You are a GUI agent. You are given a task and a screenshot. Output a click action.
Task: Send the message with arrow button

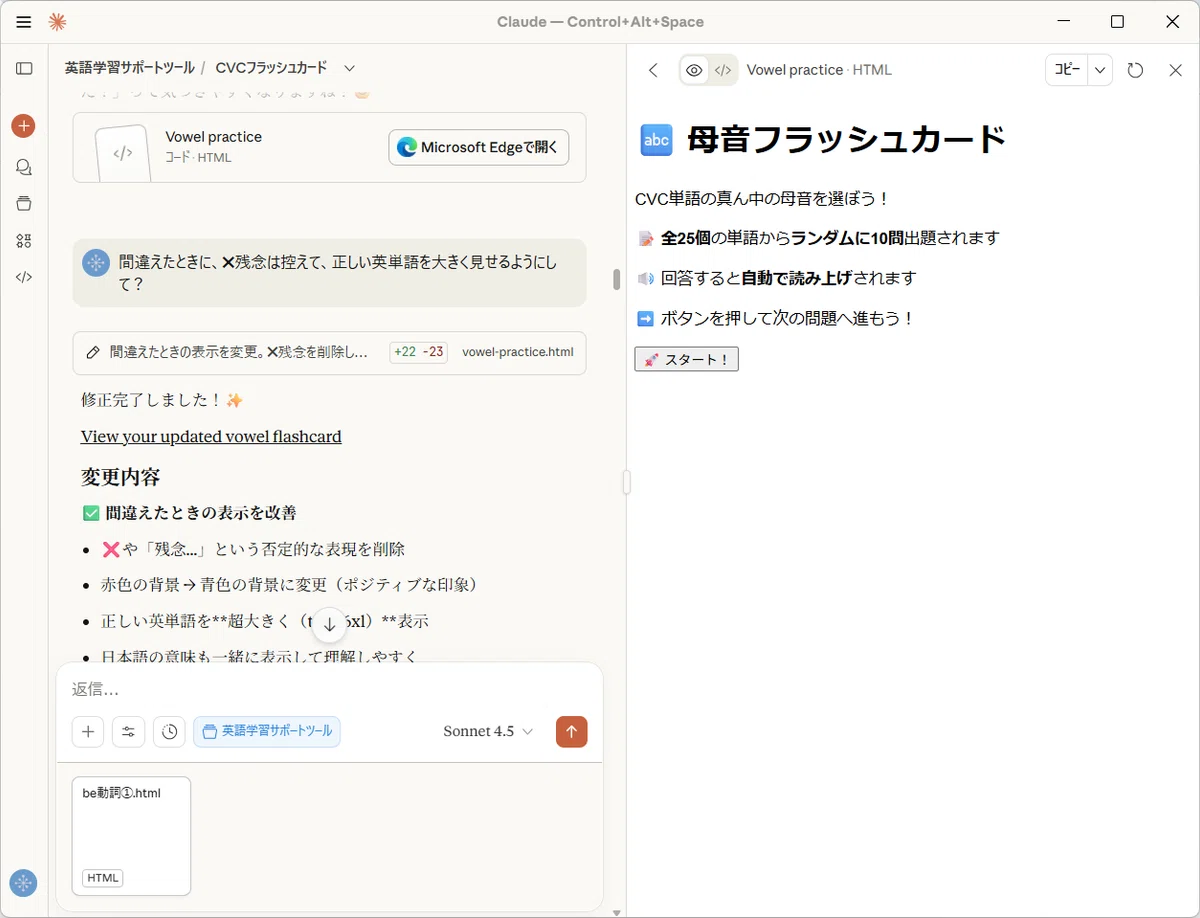pyautogui.click(x=571, y=731)
